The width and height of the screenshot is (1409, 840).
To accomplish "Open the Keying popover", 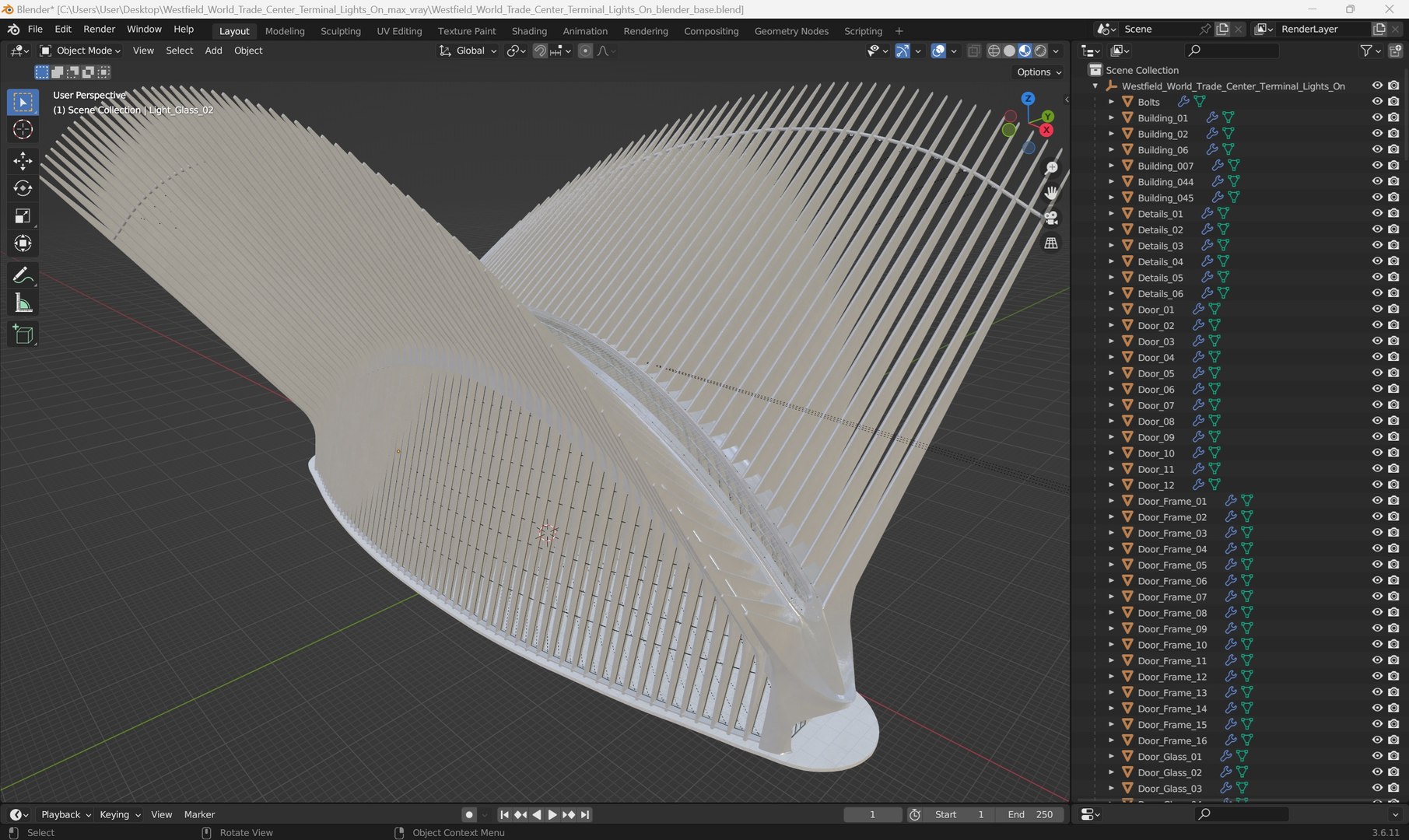I will coord(120,814).
